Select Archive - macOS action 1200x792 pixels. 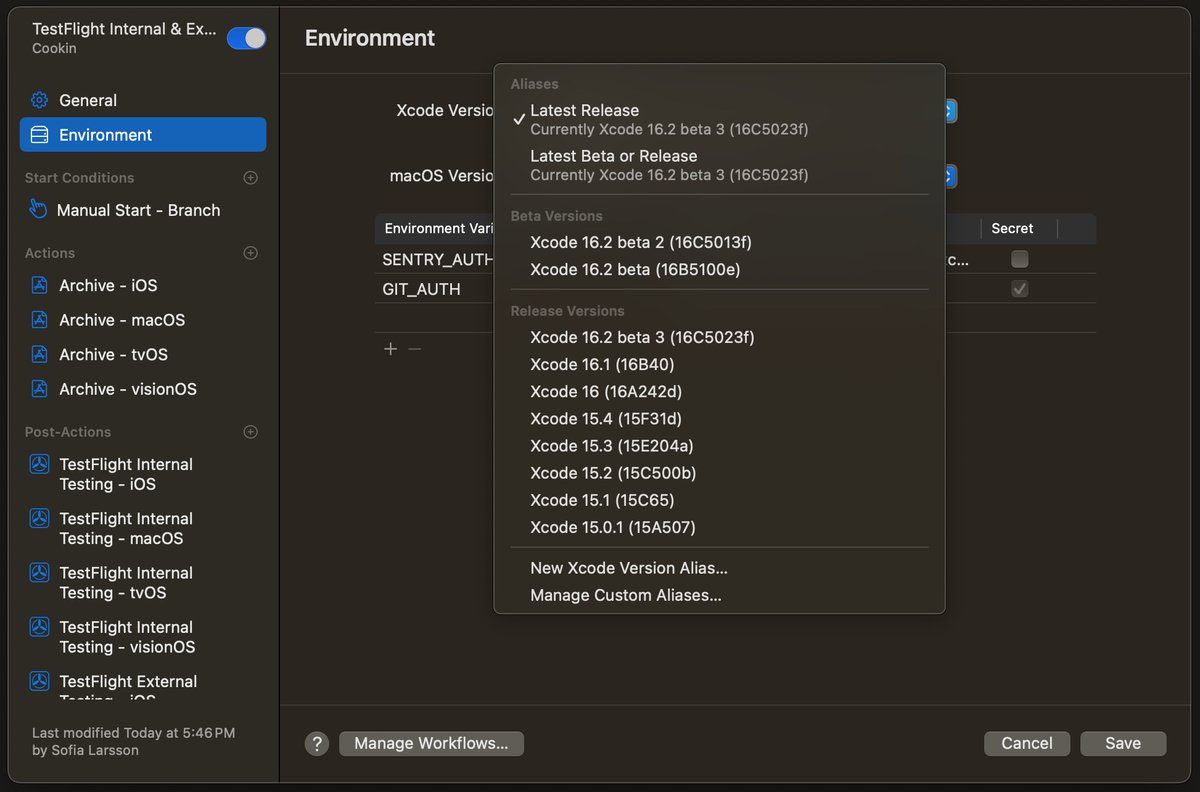[x=143, y=320]
